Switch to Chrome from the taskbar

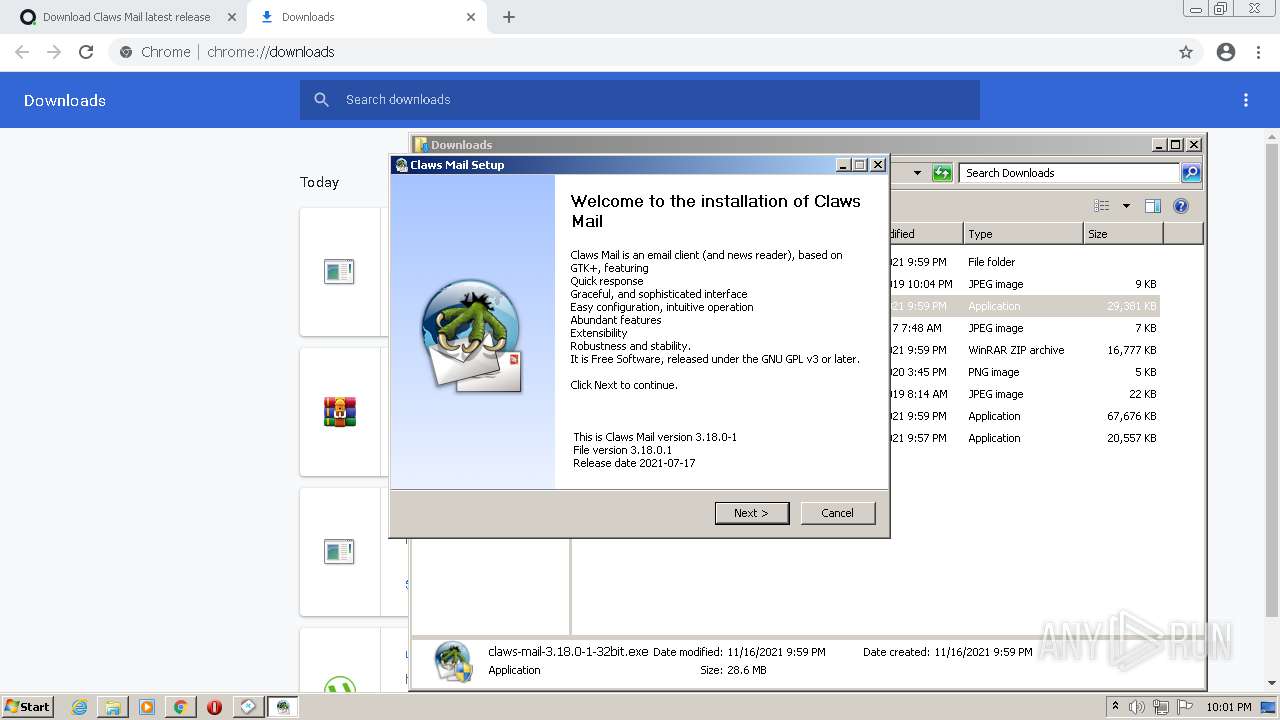[180, 707]
